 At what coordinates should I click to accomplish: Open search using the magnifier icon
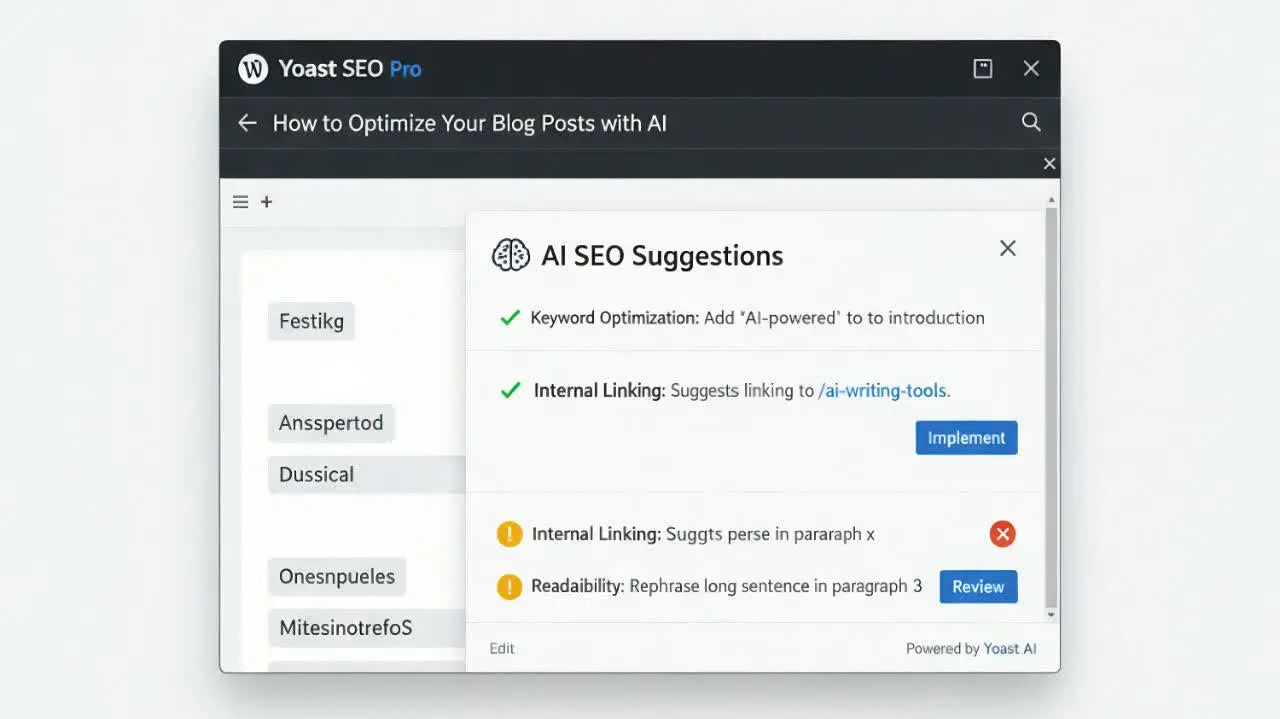coord(1031,121)
